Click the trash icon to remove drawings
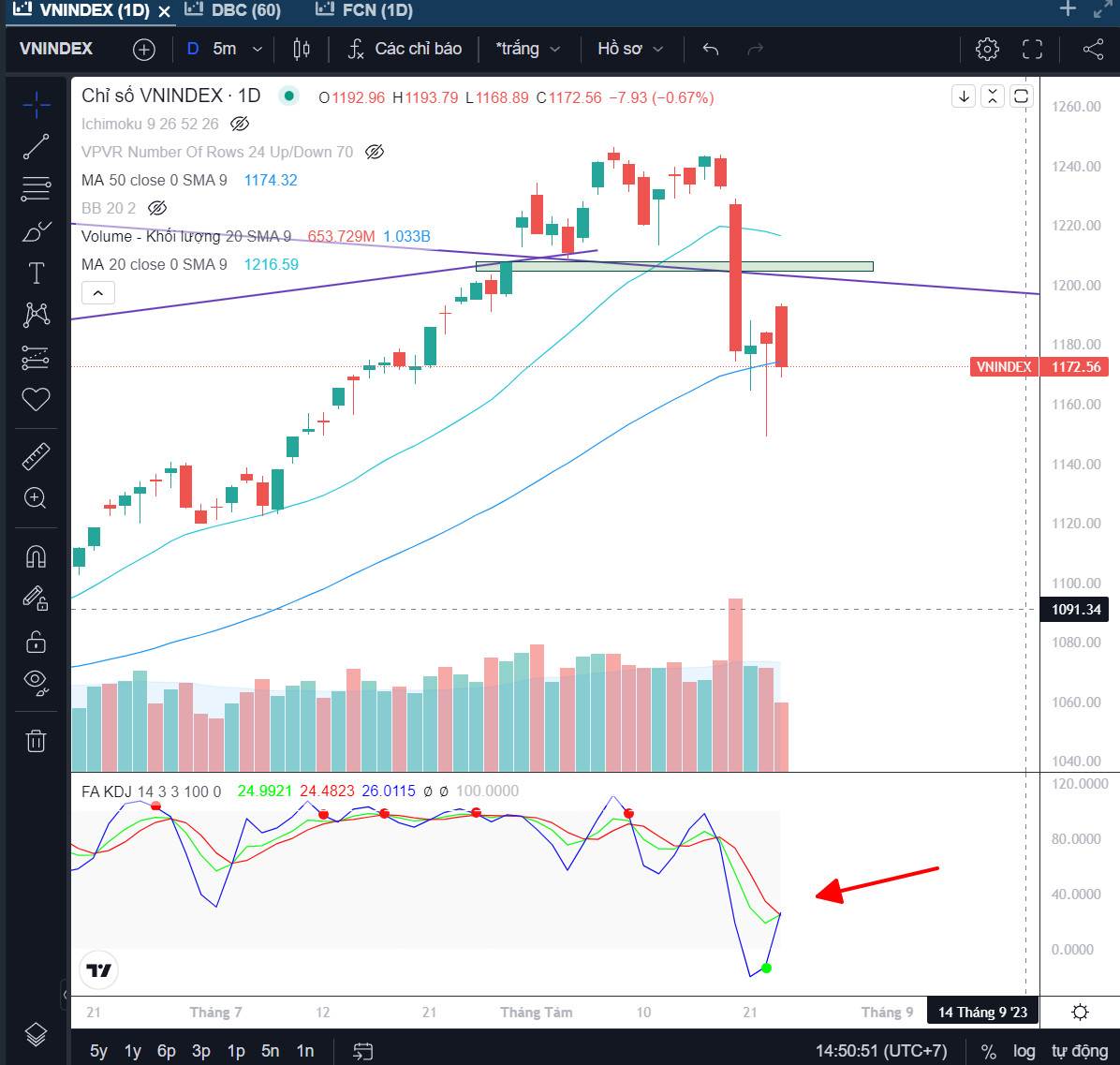The height and width of the screenshot is (1065, 1120). point(36,741)
